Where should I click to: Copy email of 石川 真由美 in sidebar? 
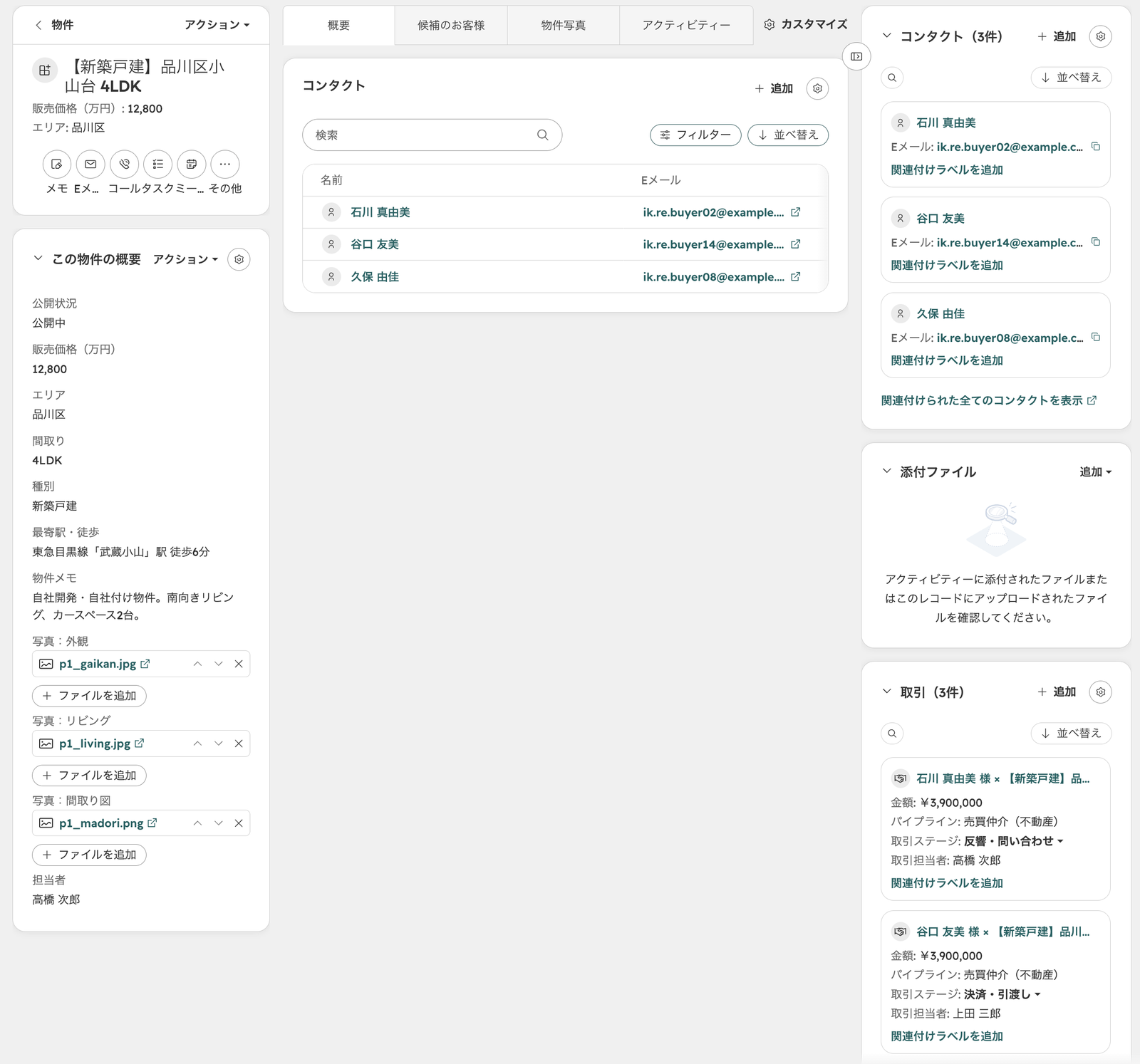1096,147
